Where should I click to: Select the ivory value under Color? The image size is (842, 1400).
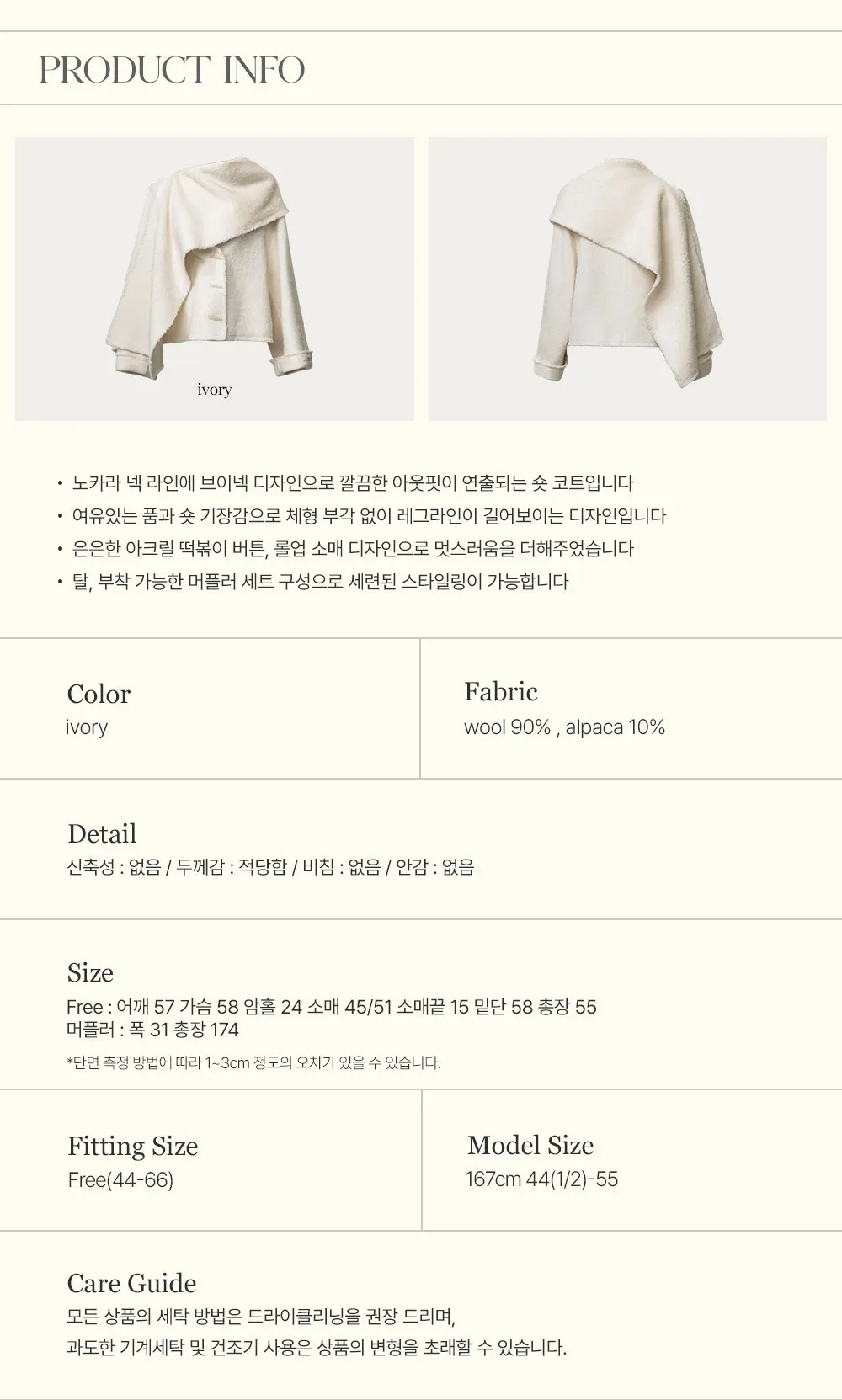[87, 727]
